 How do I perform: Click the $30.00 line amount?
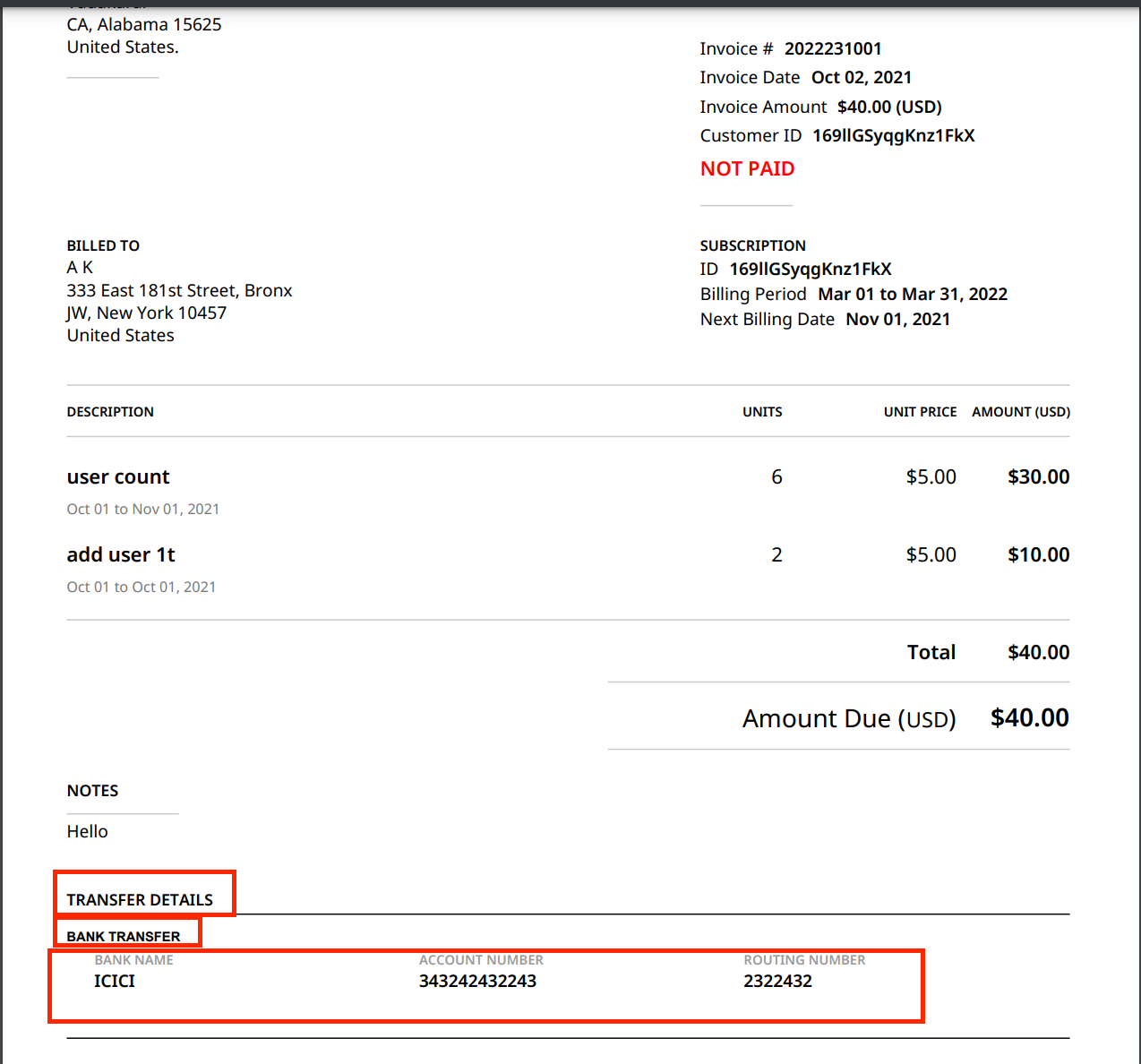(x=1038, y=477)
